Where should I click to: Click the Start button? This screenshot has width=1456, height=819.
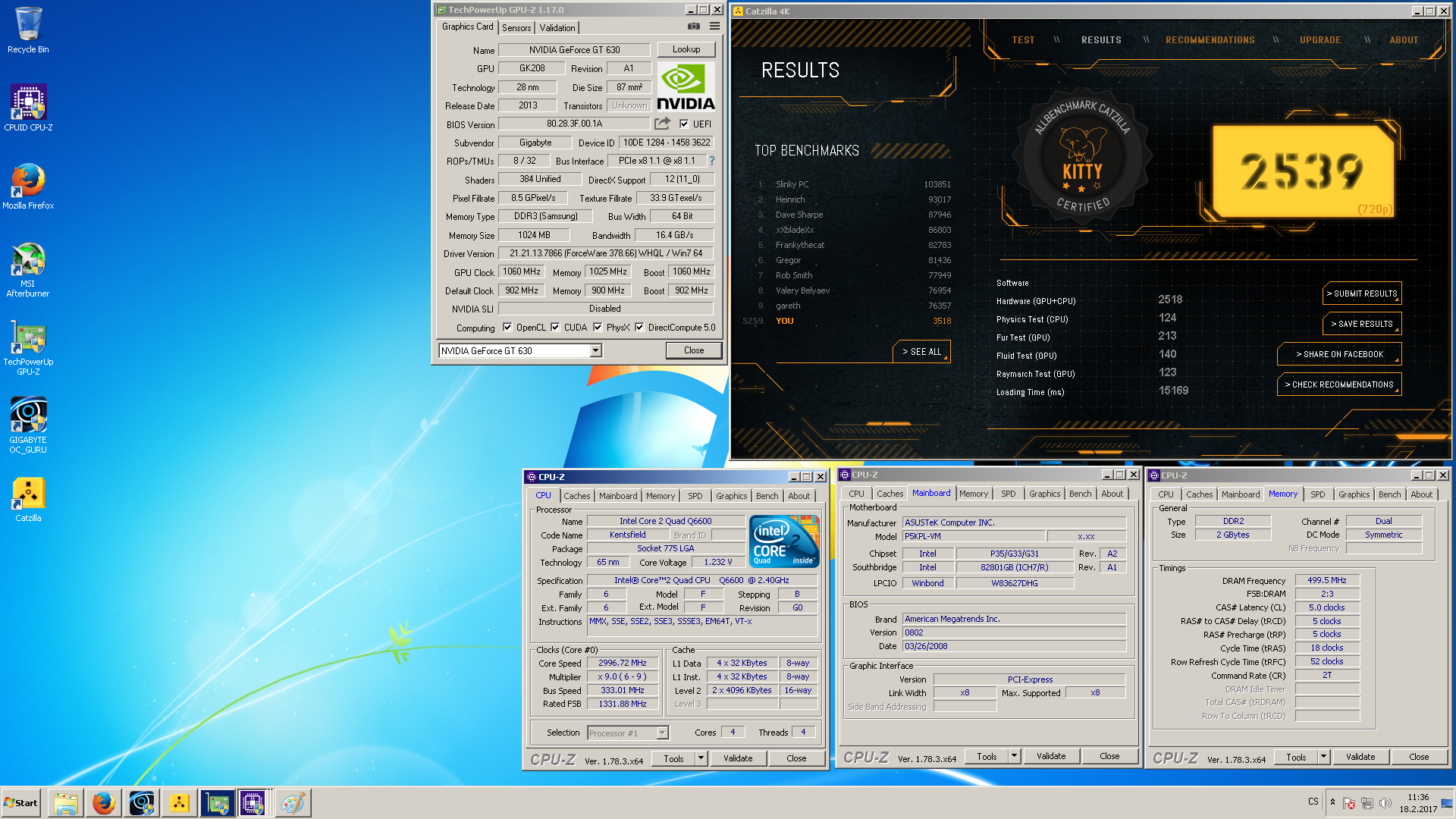21,803
